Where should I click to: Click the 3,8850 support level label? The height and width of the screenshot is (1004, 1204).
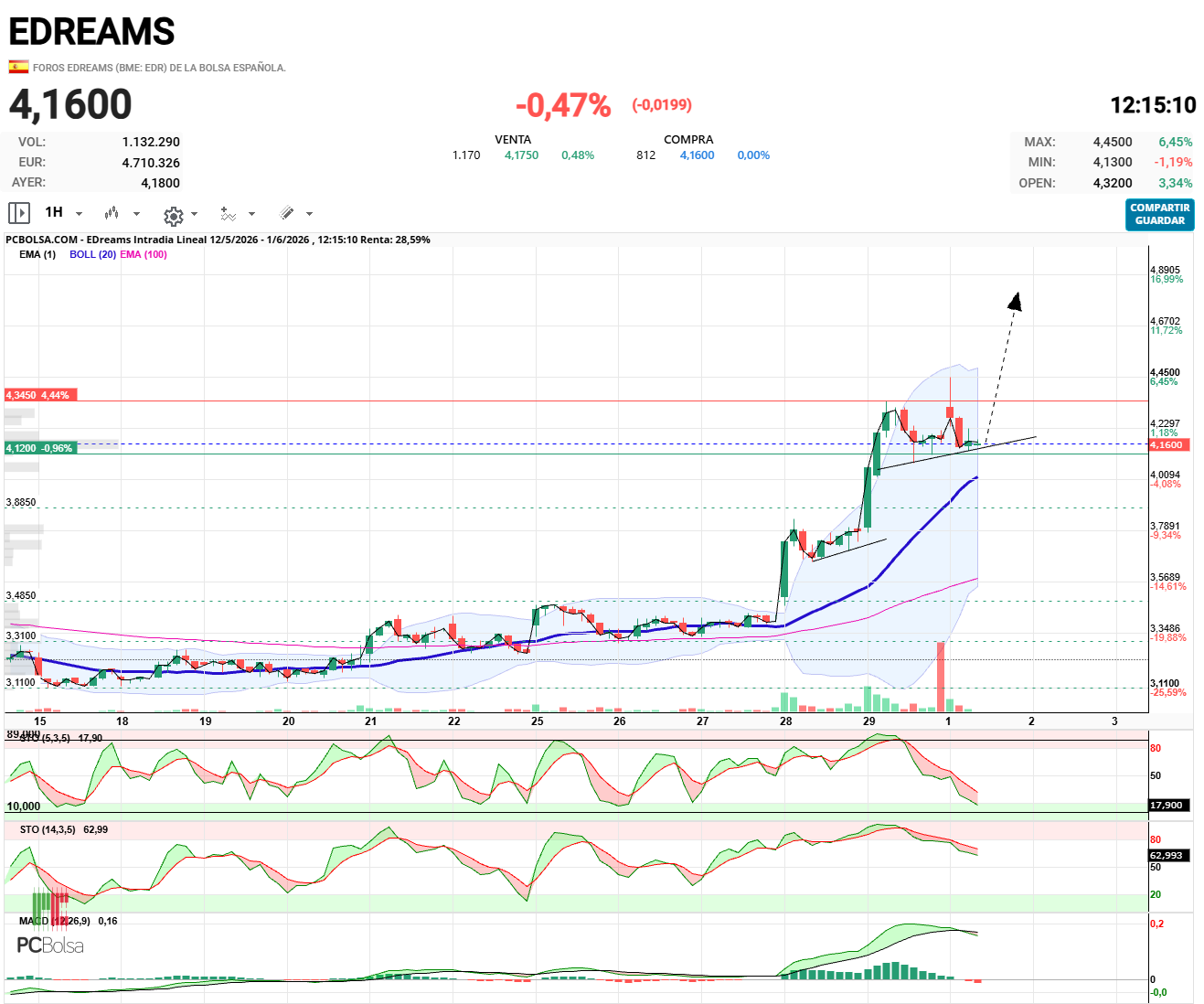(x=21, y=502)
